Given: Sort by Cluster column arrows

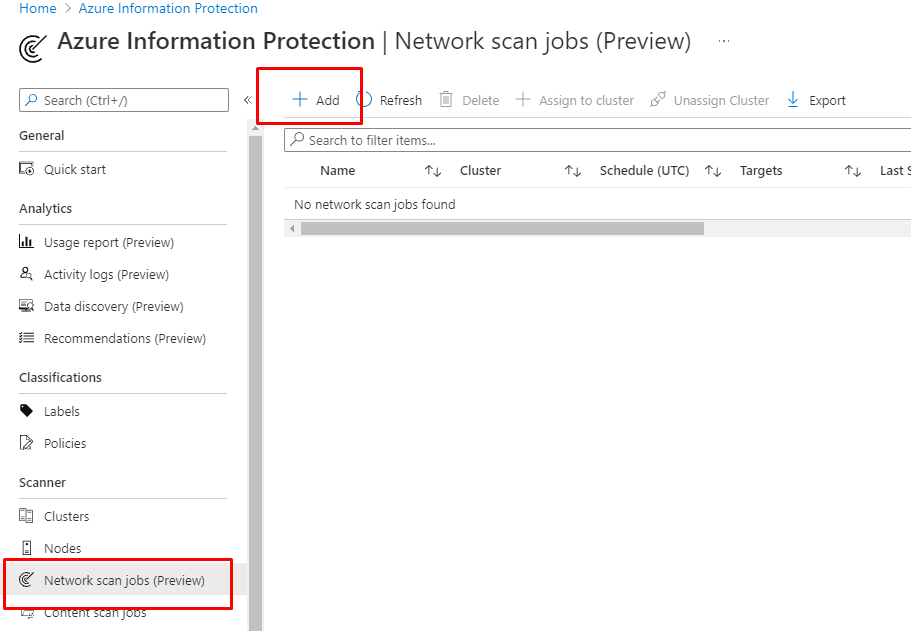Looking at the screenshot, I should click(573, 171).
